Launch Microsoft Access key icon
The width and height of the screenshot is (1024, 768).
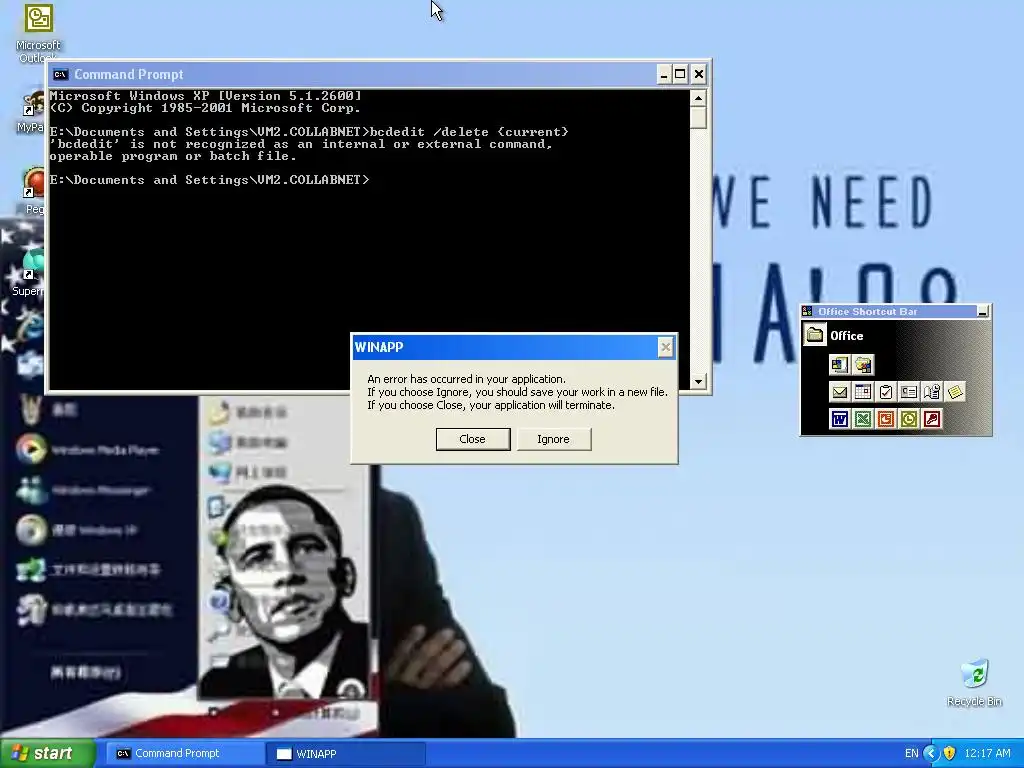coord(932,419)
